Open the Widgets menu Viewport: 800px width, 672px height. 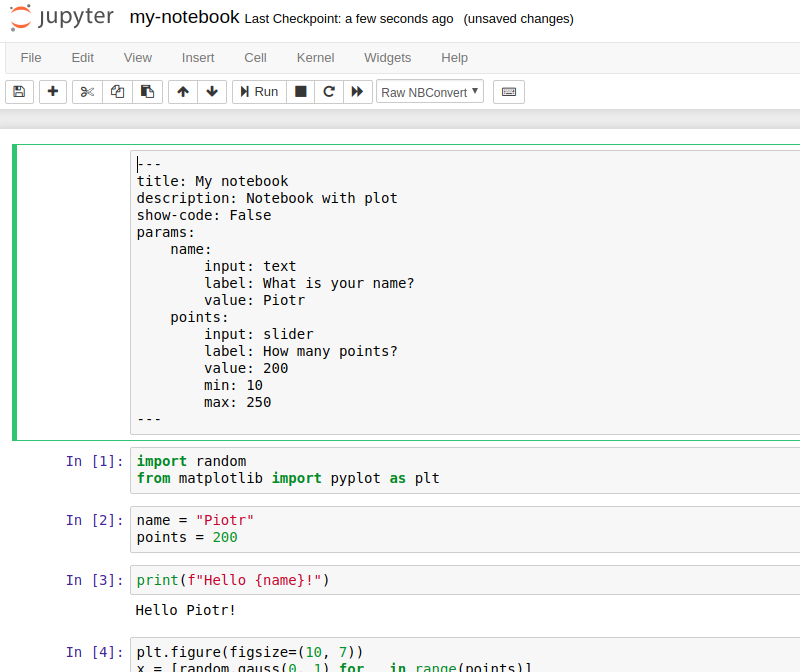pos(388,57)
